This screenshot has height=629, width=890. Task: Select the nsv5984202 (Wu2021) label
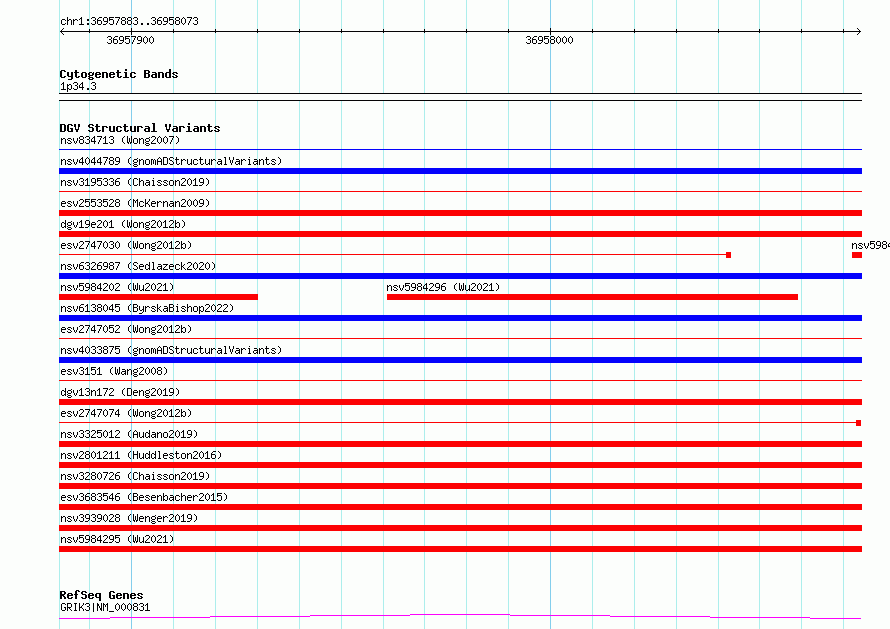point(117,287)
